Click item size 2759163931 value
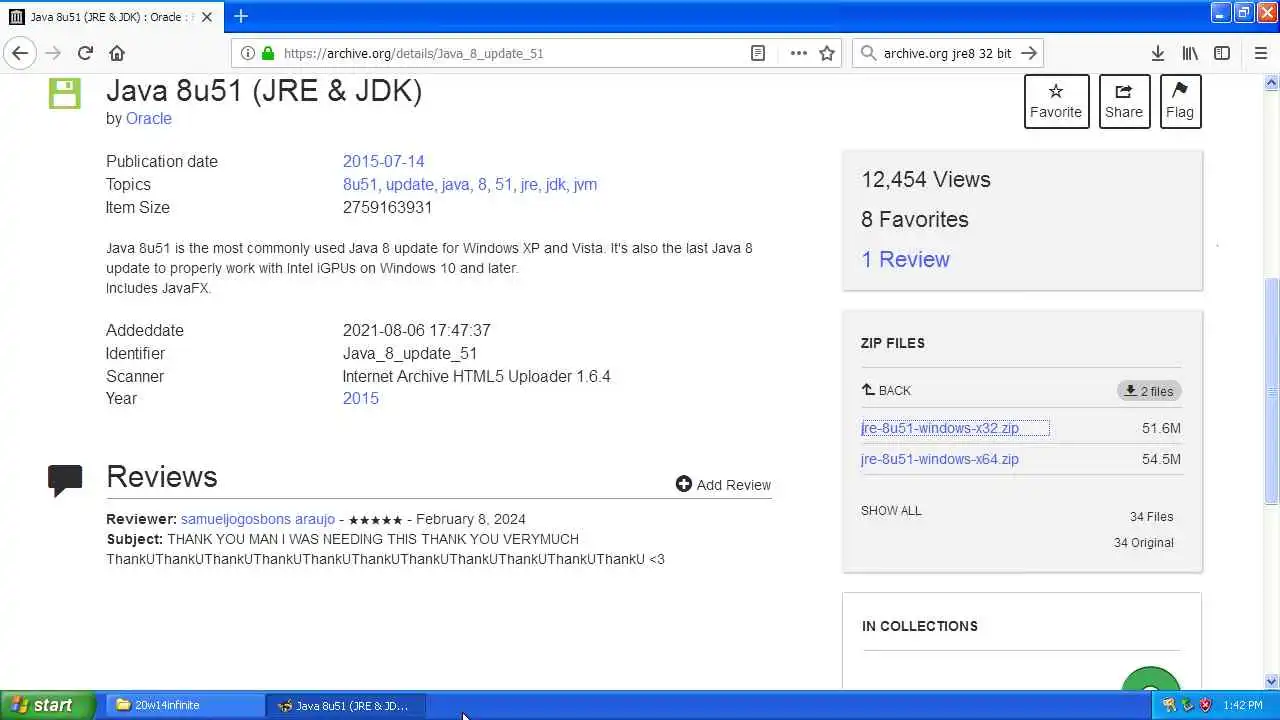 click(x=387, y=207)
